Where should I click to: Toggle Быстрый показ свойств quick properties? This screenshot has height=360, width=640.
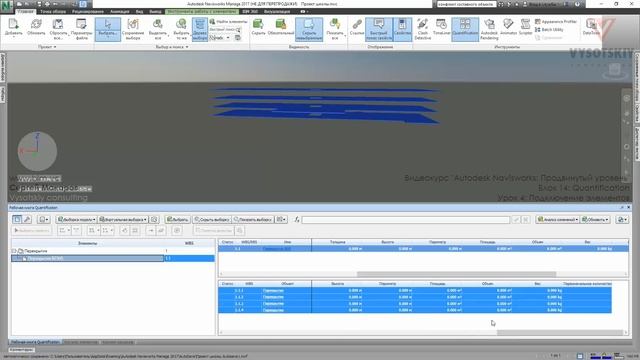[x=379, y=29]
